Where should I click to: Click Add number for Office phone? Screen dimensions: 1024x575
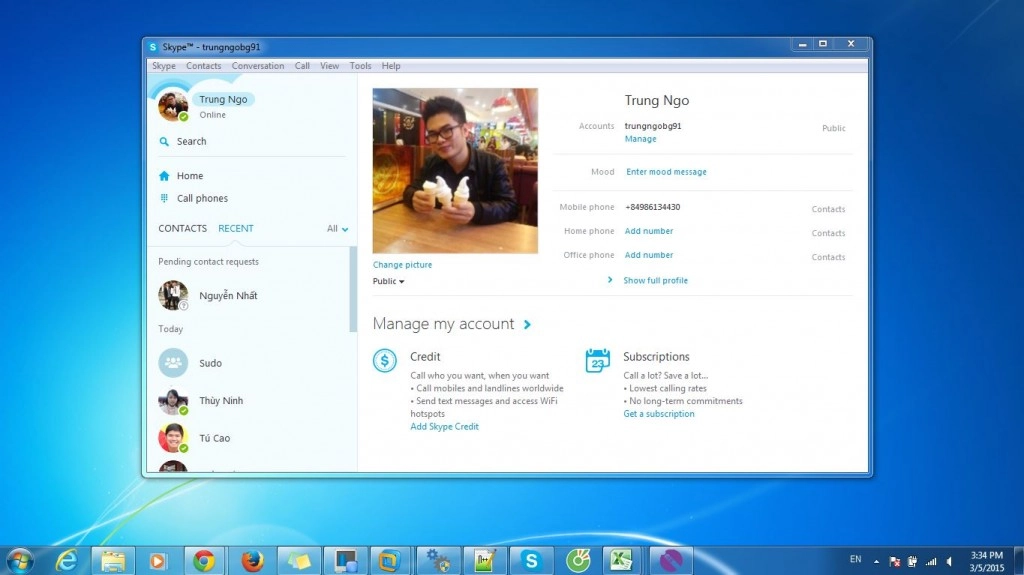[648, 255]
